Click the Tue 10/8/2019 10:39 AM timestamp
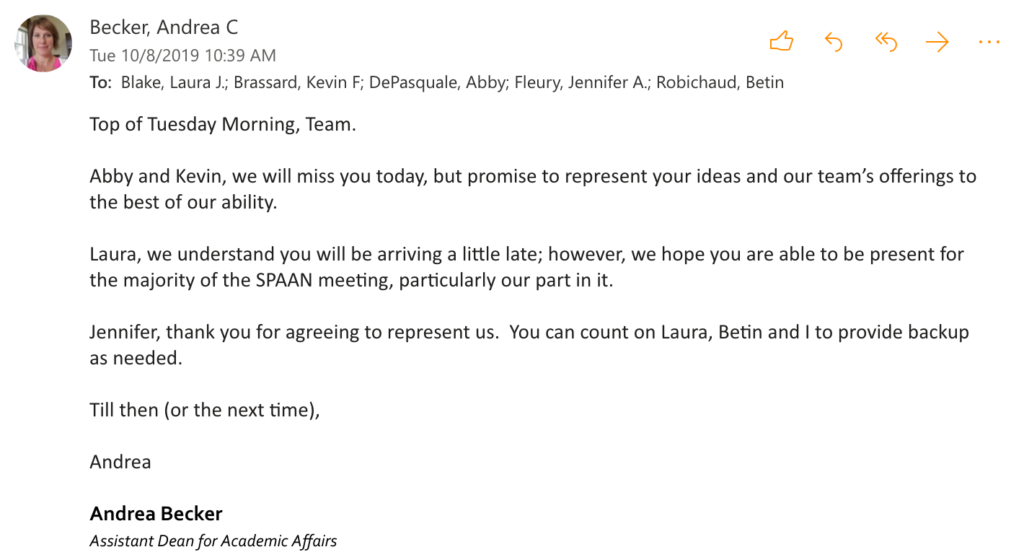 click(183, 56)
